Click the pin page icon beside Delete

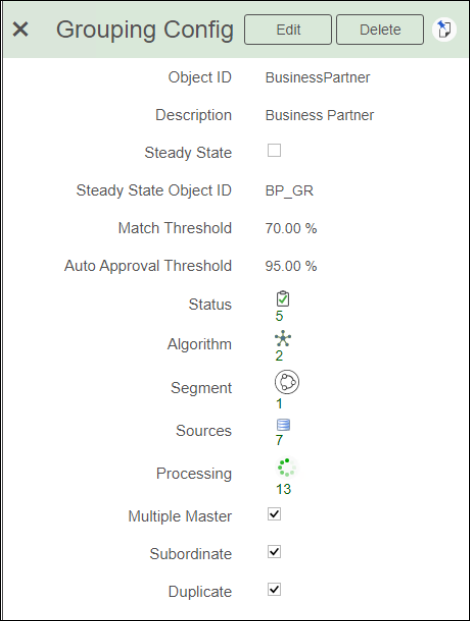pyautogui.click(x=444, y=29)
